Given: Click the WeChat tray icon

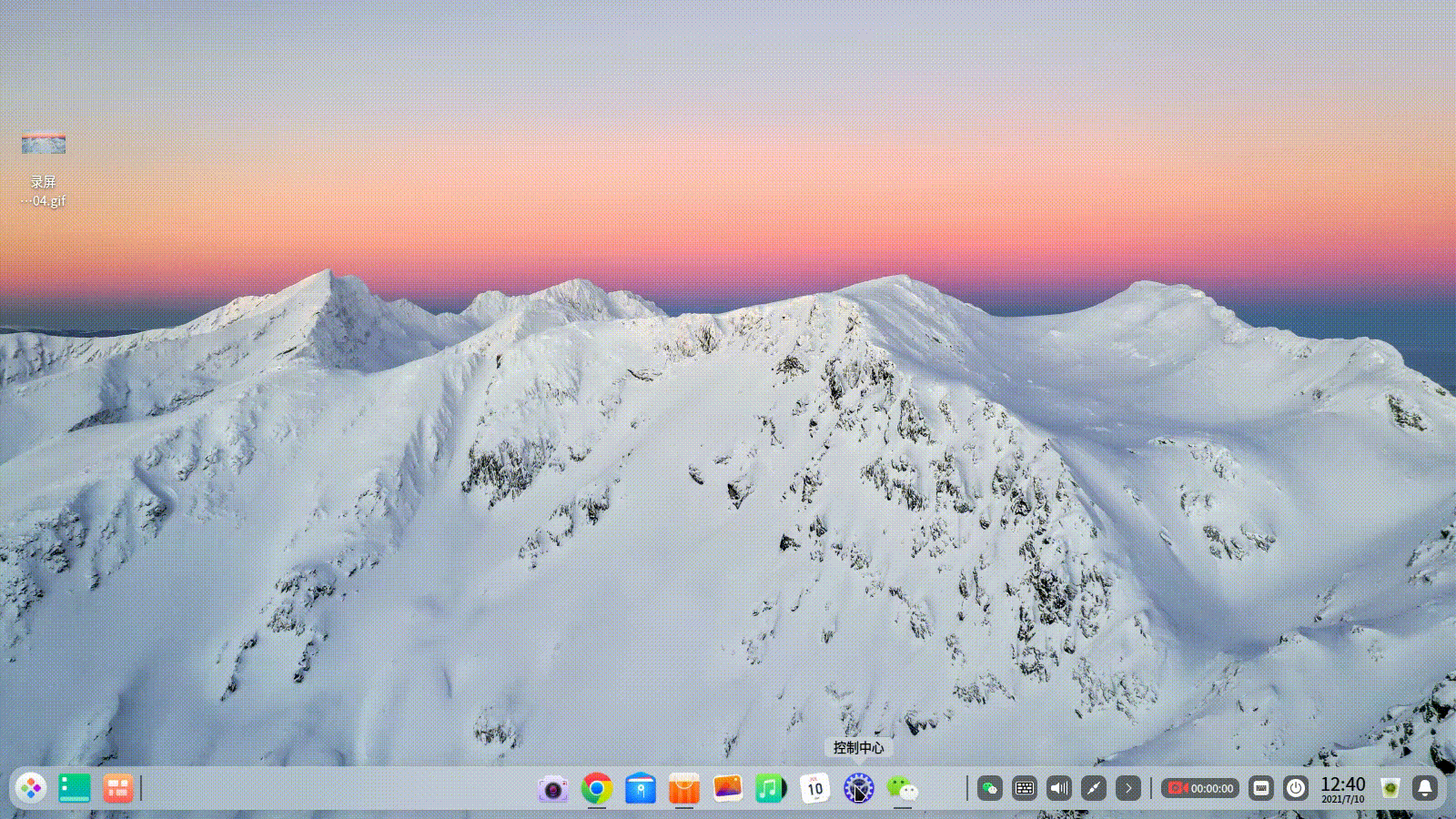Looking at the screenshot, I should pos(990,788).
